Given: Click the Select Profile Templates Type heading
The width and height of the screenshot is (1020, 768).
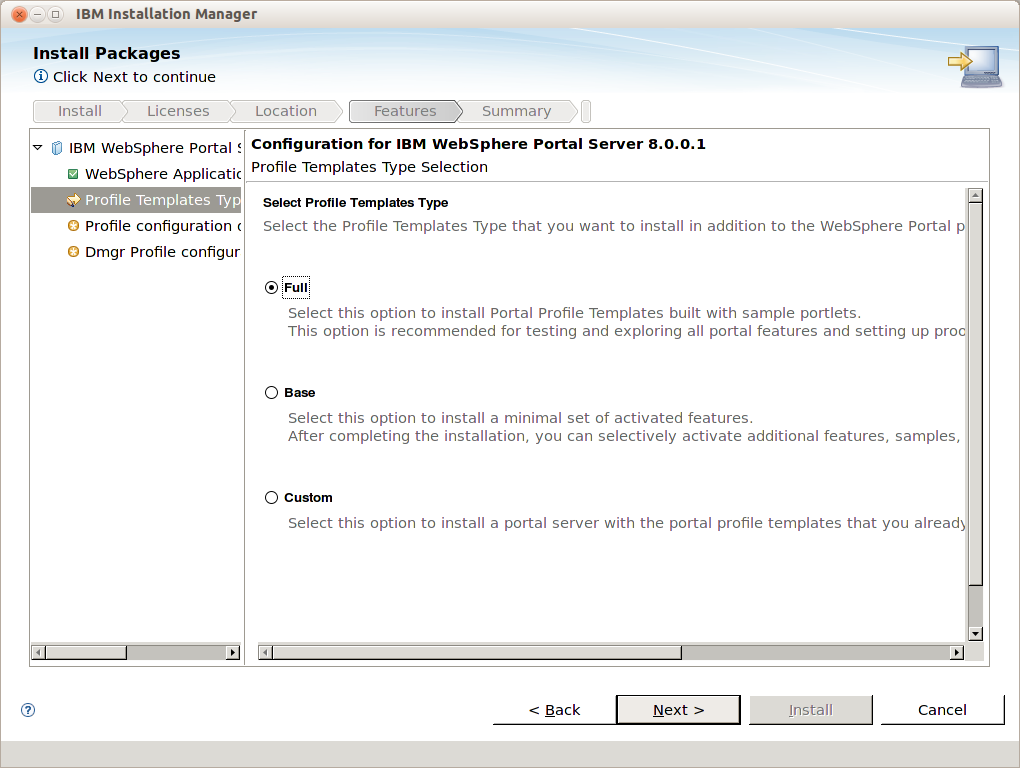Looking at the screenshot, I should tap(355, 202).
